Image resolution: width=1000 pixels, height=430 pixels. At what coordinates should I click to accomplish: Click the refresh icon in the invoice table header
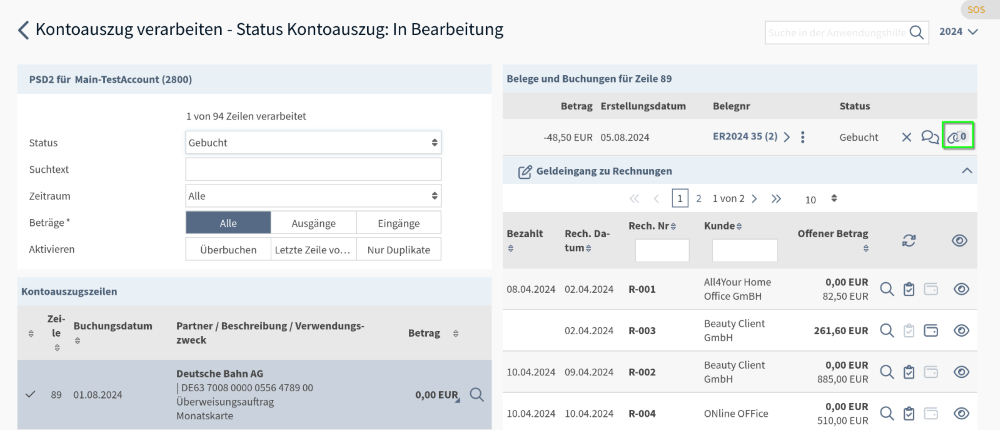(x=908, y=240)
